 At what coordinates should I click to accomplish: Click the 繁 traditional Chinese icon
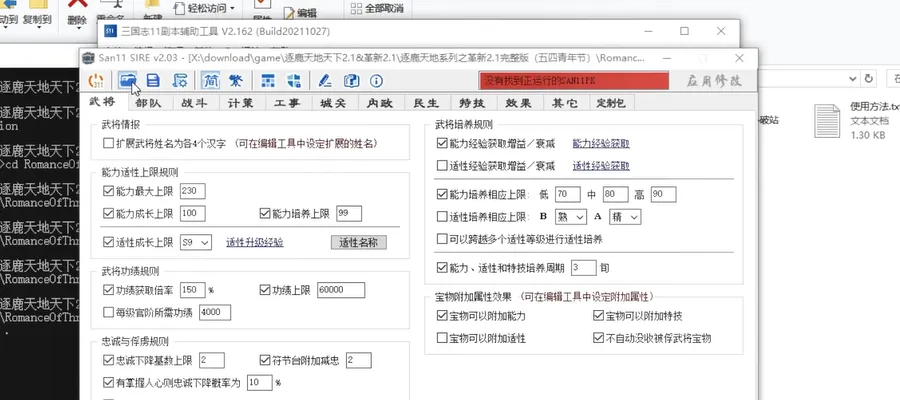click(235, 80)
